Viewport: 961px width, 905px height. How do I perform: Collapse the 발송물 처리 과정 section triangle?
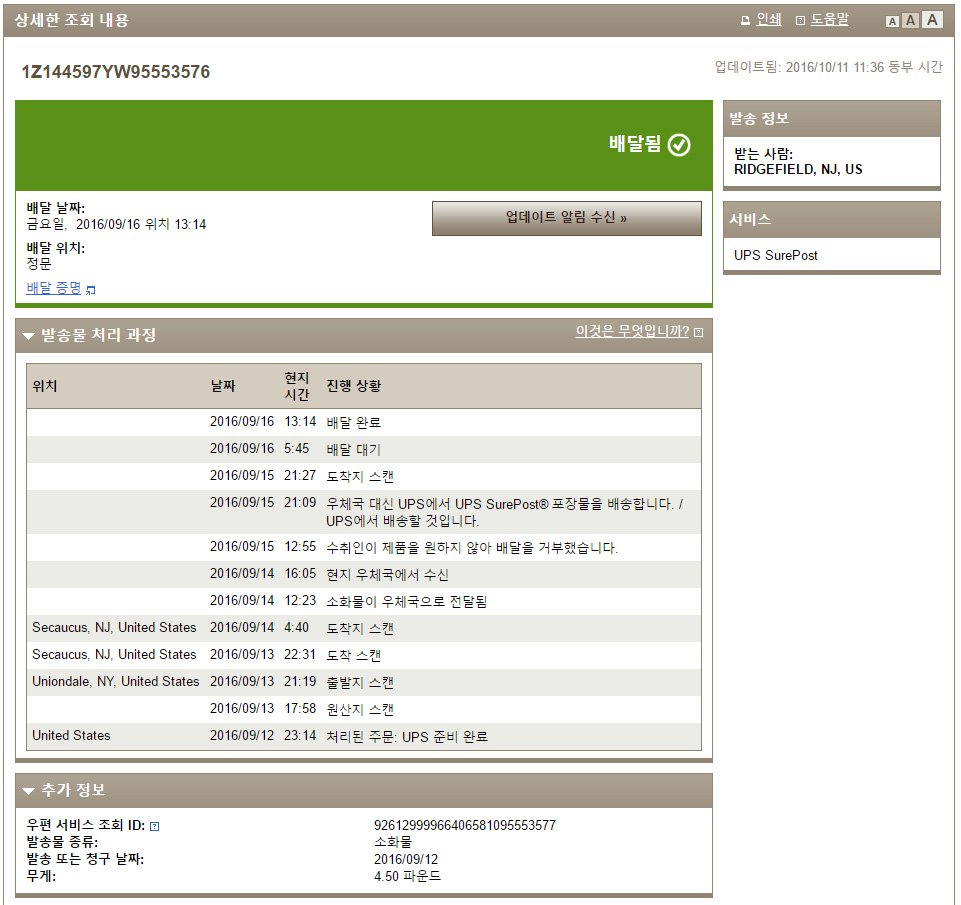pos(29,336)
